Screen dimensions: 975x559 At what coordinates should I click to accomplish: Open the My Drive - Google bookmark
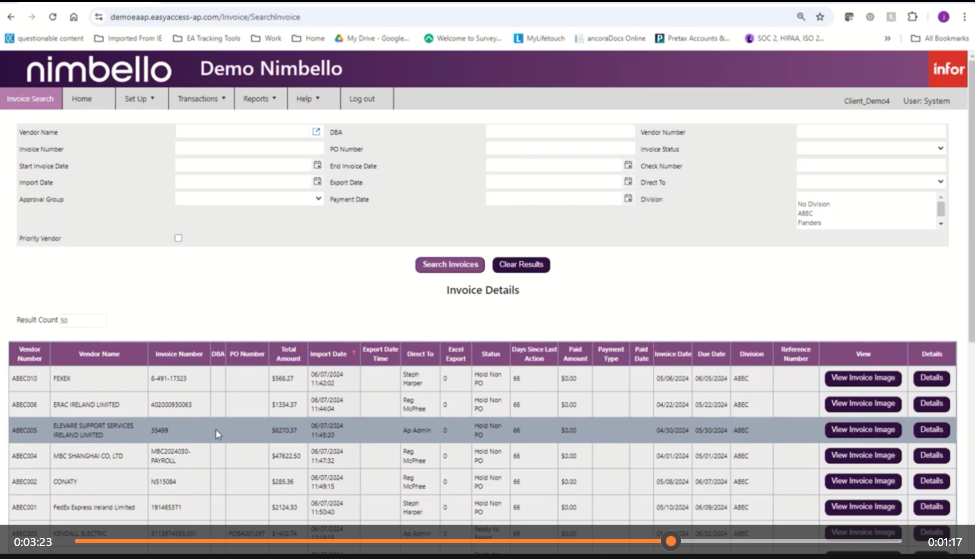coord(372,39)
